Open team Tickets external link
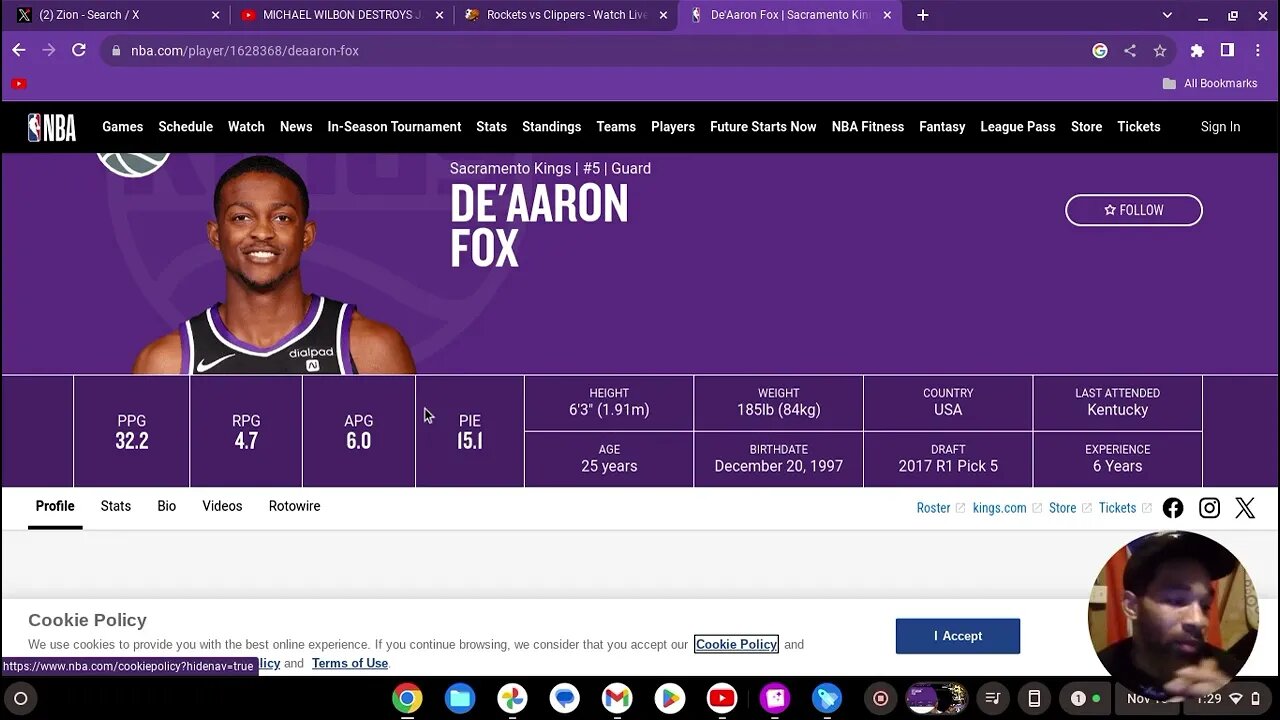 click(x=1125, y=508)
